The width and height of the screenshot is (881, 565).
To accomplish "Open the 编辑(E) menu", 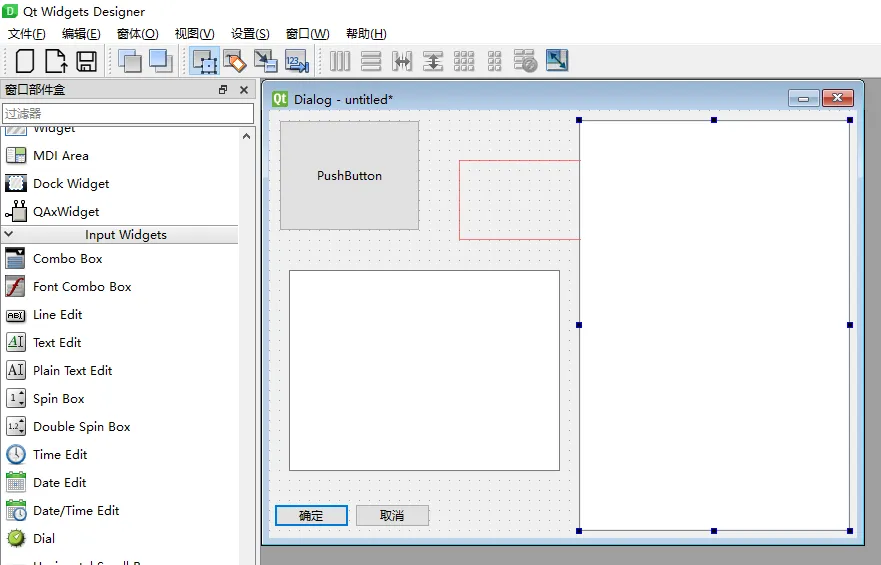I will [x=81, y=34].
